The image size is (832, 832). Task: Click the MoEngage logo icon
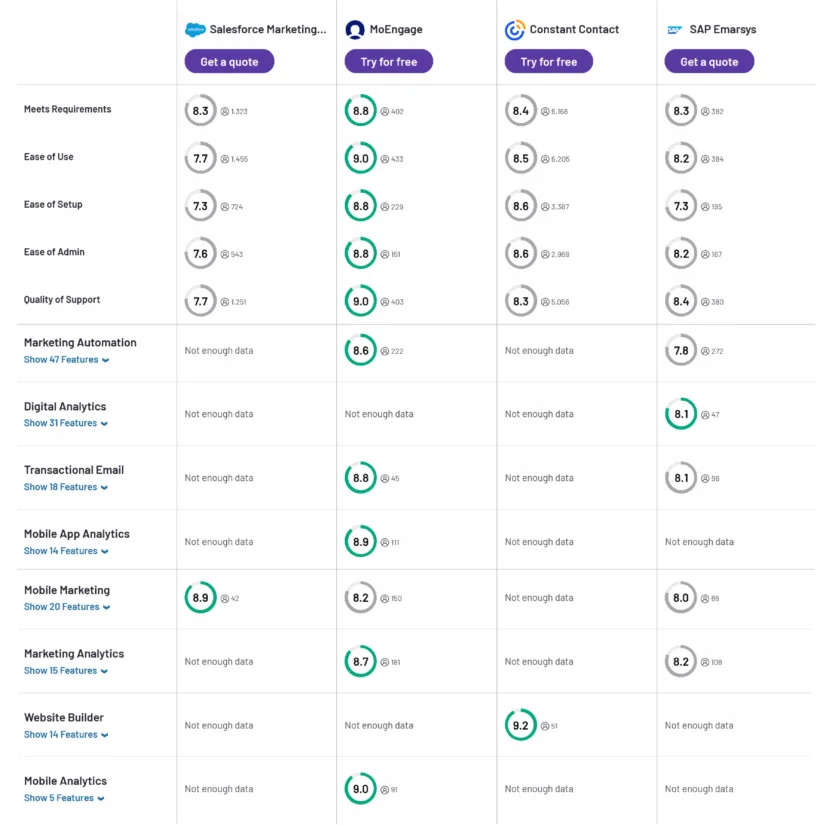click(x=353, y=29)
